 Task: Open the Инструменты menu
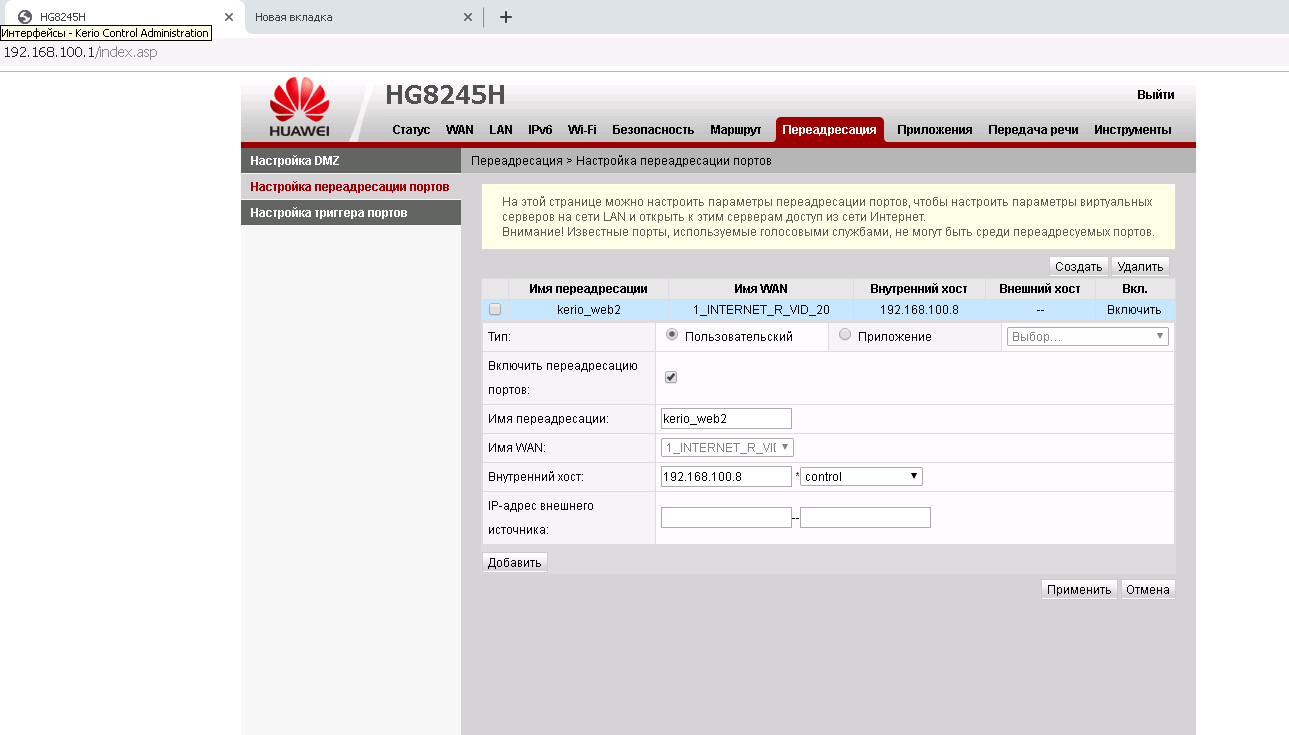pos(1133,130)
